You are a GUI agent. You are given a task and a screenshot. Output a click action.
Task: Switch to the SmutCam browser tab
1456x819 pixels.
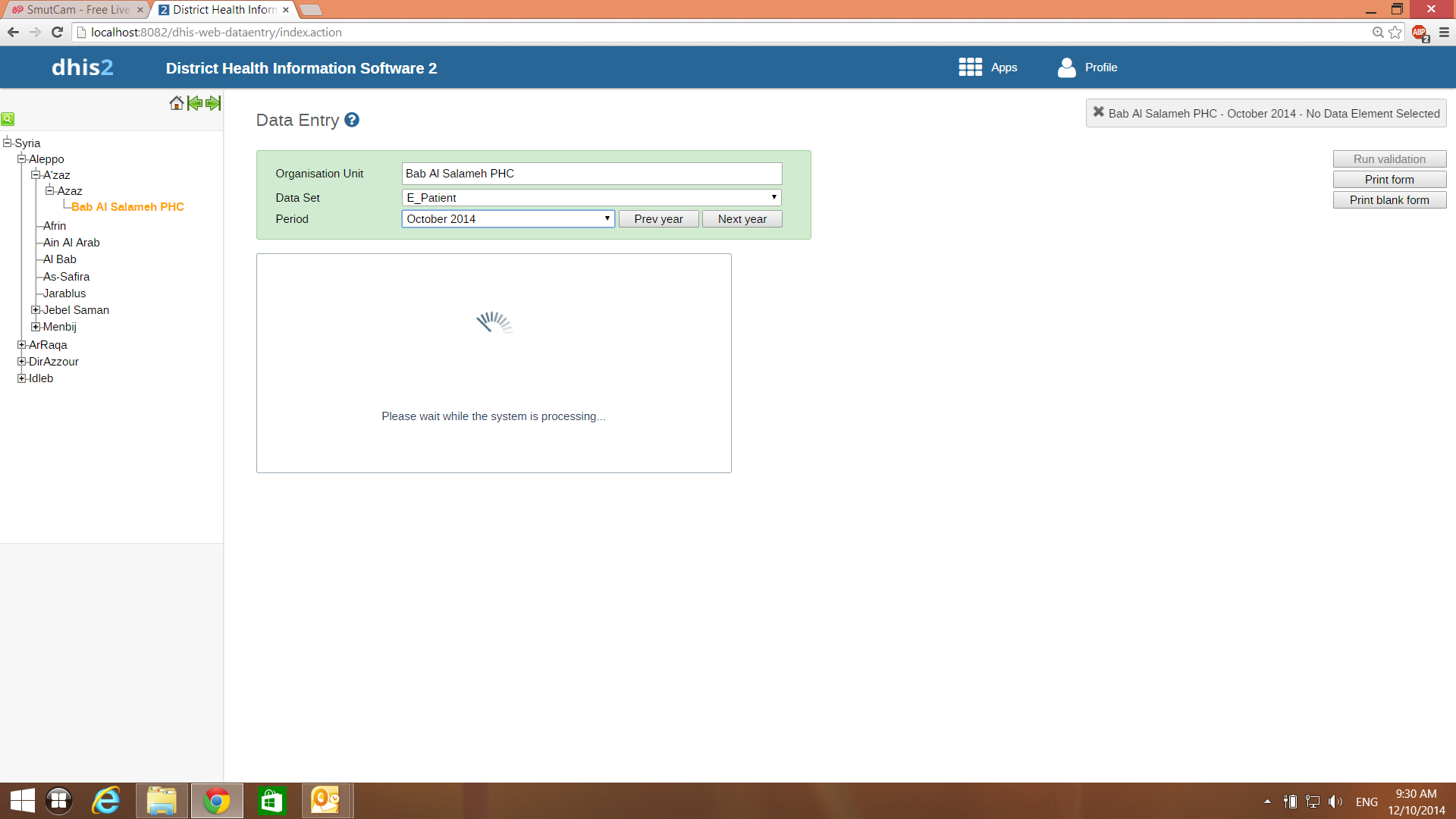(x=76, y=10)
